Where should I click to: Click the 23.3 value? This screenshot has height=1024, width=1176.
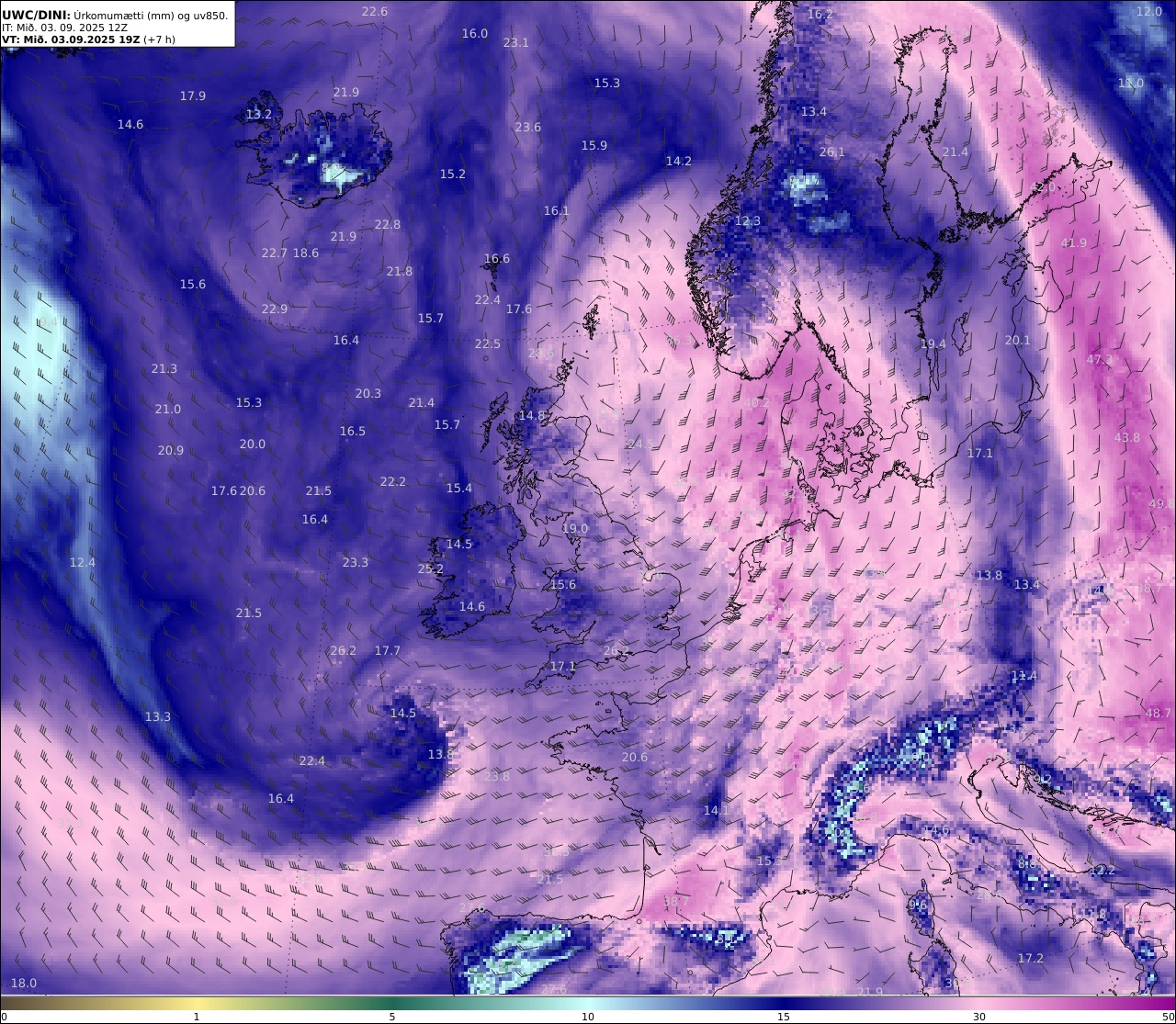[356, 563]
